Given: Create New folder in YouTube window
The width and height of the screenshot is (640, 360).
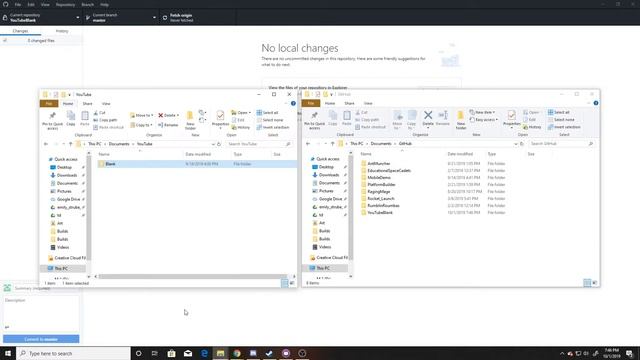Looking at the screenshot, I should [190, 120].
